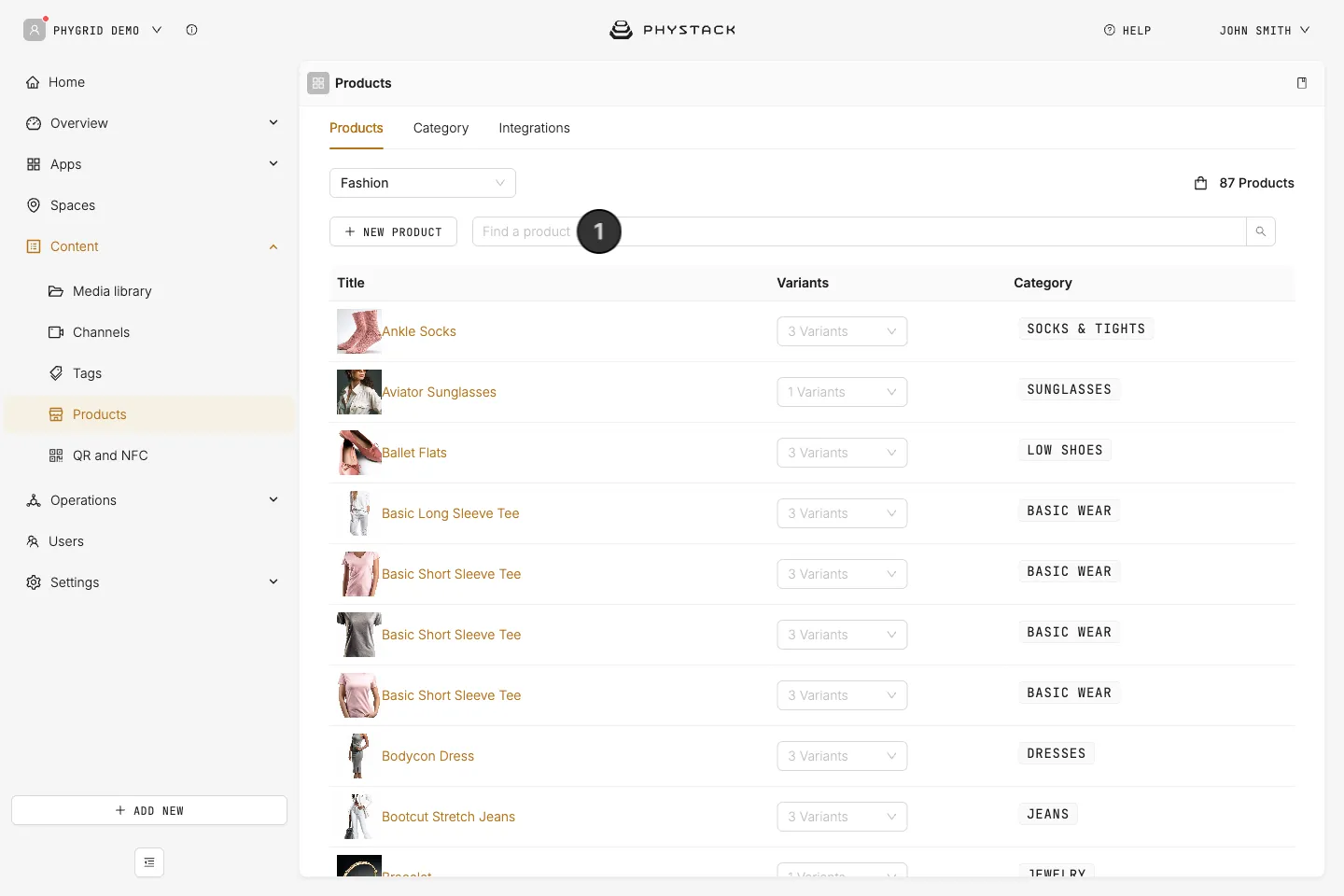This screenshot has width=1344, height=896.
Task: Open the Help link
Action: point(1127,30)
